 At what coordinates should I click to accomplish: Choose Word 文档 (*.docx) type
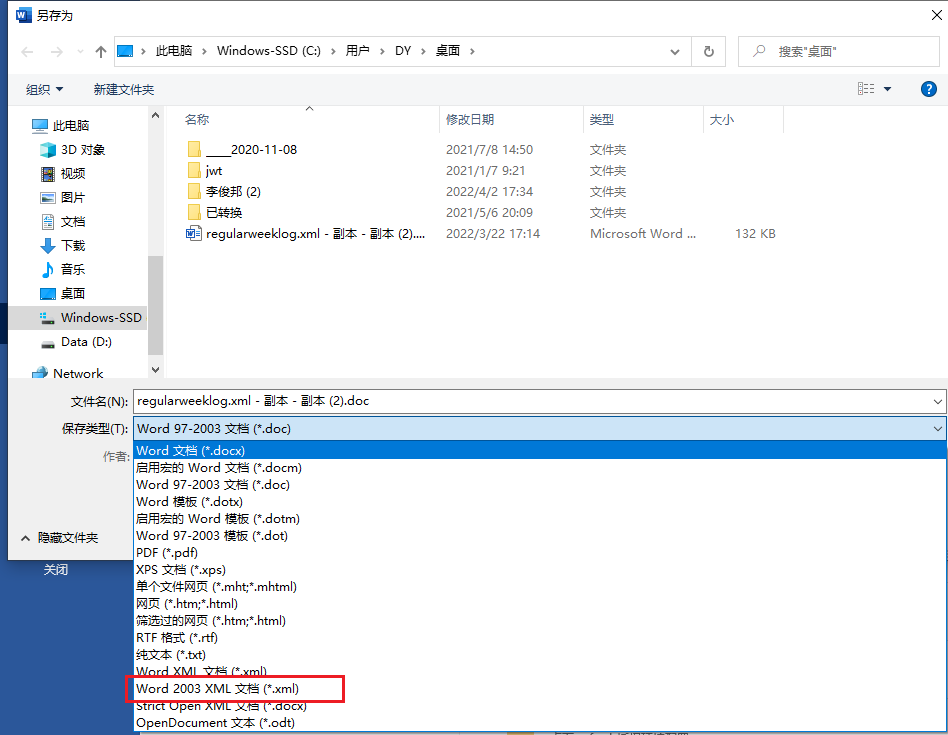pos(540,450)
